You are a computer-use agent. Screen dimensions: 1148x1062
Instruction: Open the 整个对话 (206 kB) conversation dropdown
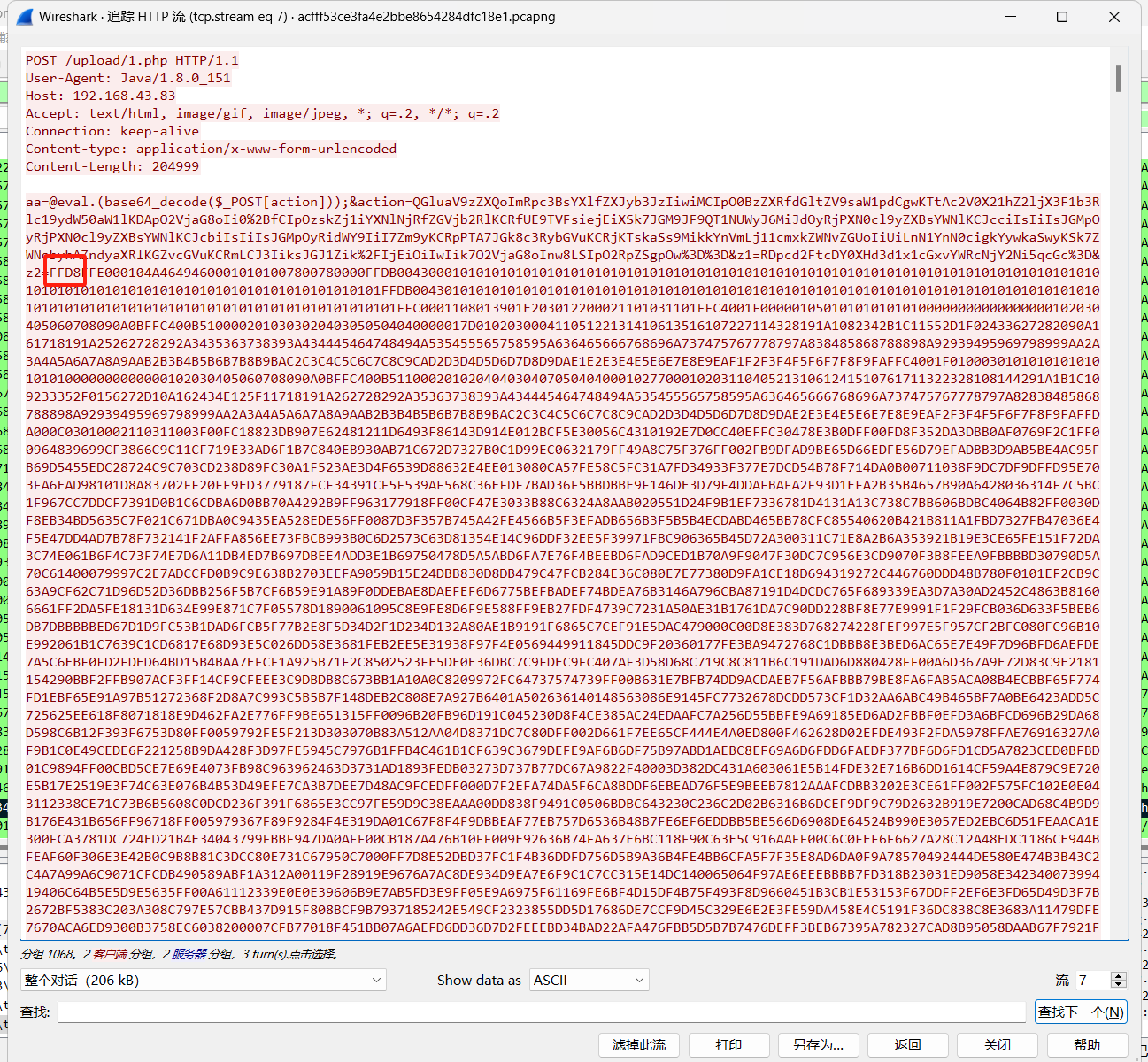click(x=204, y=980)
